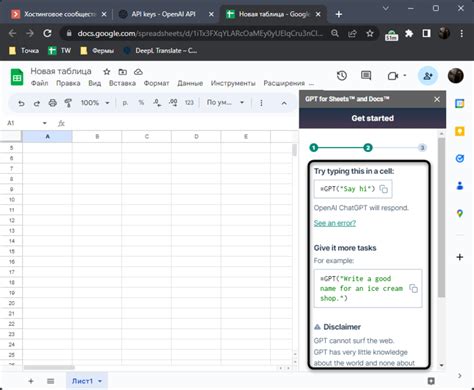Screen dimensions: 474x390
Task: Open Google Keep side panel icon
Action: [x=460, y=131]
